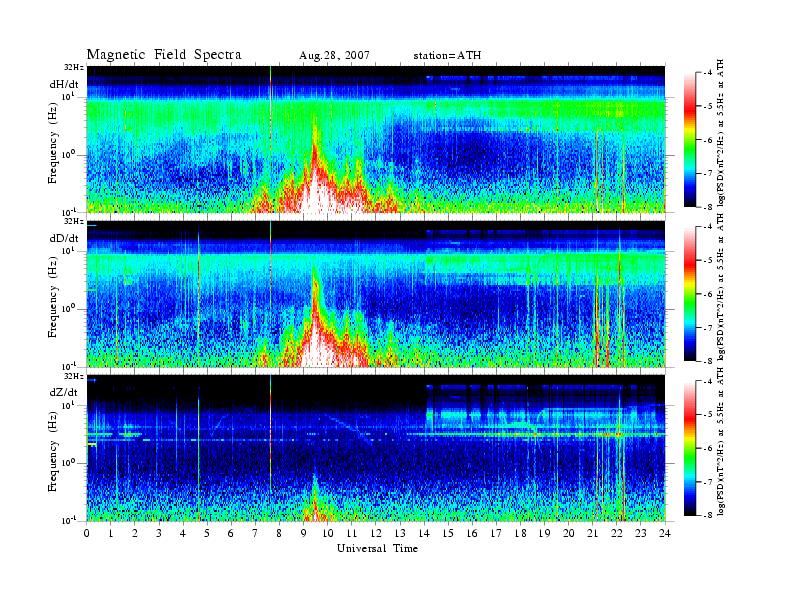This screenshot has width=792, height=612.
Task: Click hour '14' on the Universal Time axis
Action: [424, 533]
